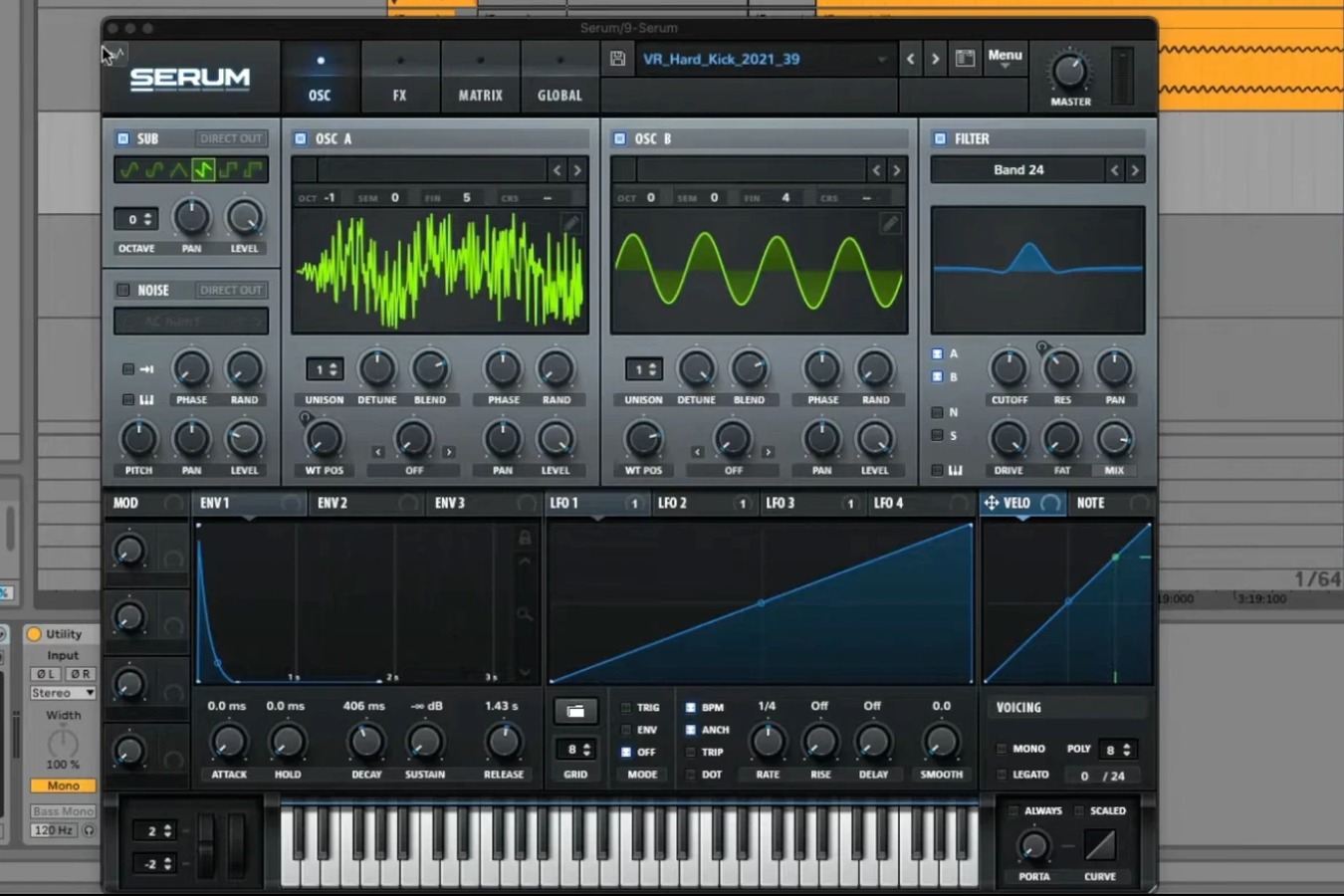Enable the NOISE oscillator switch
1344x896 pixels.
coord(123,290)
